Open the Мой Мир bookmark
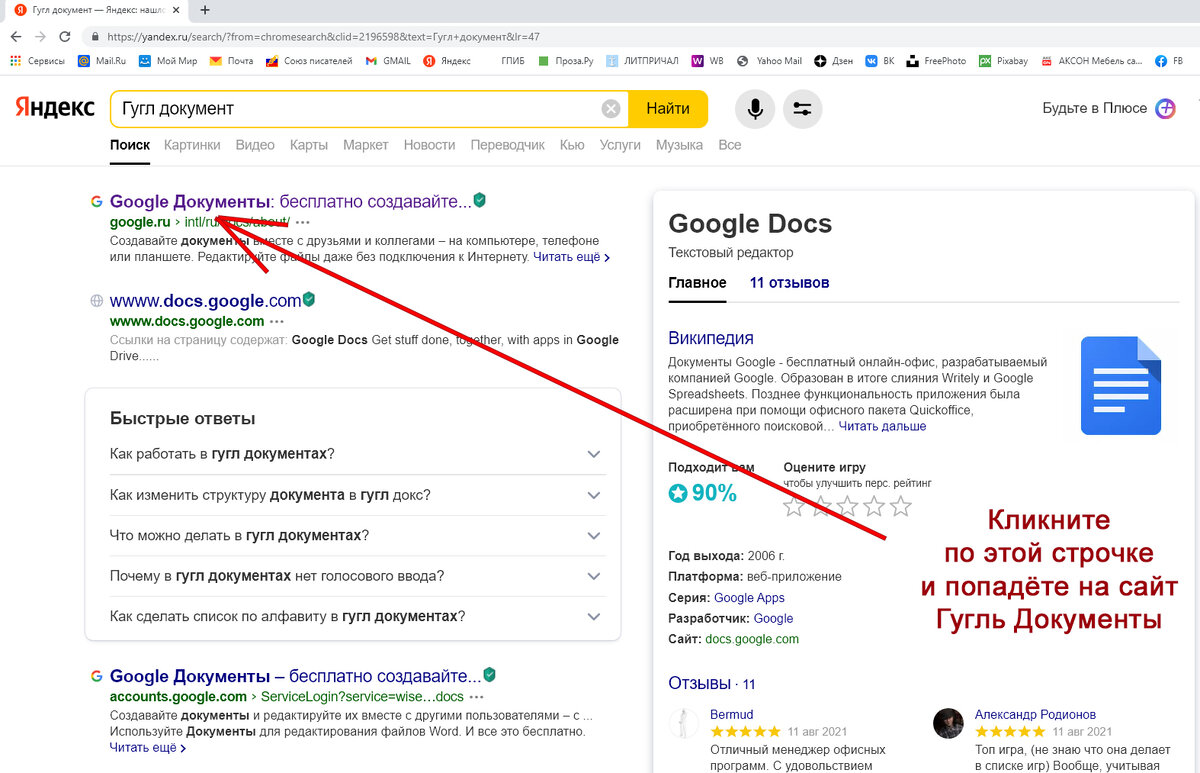Viewport: 1200px width, 773px height. tap(168, 61)
